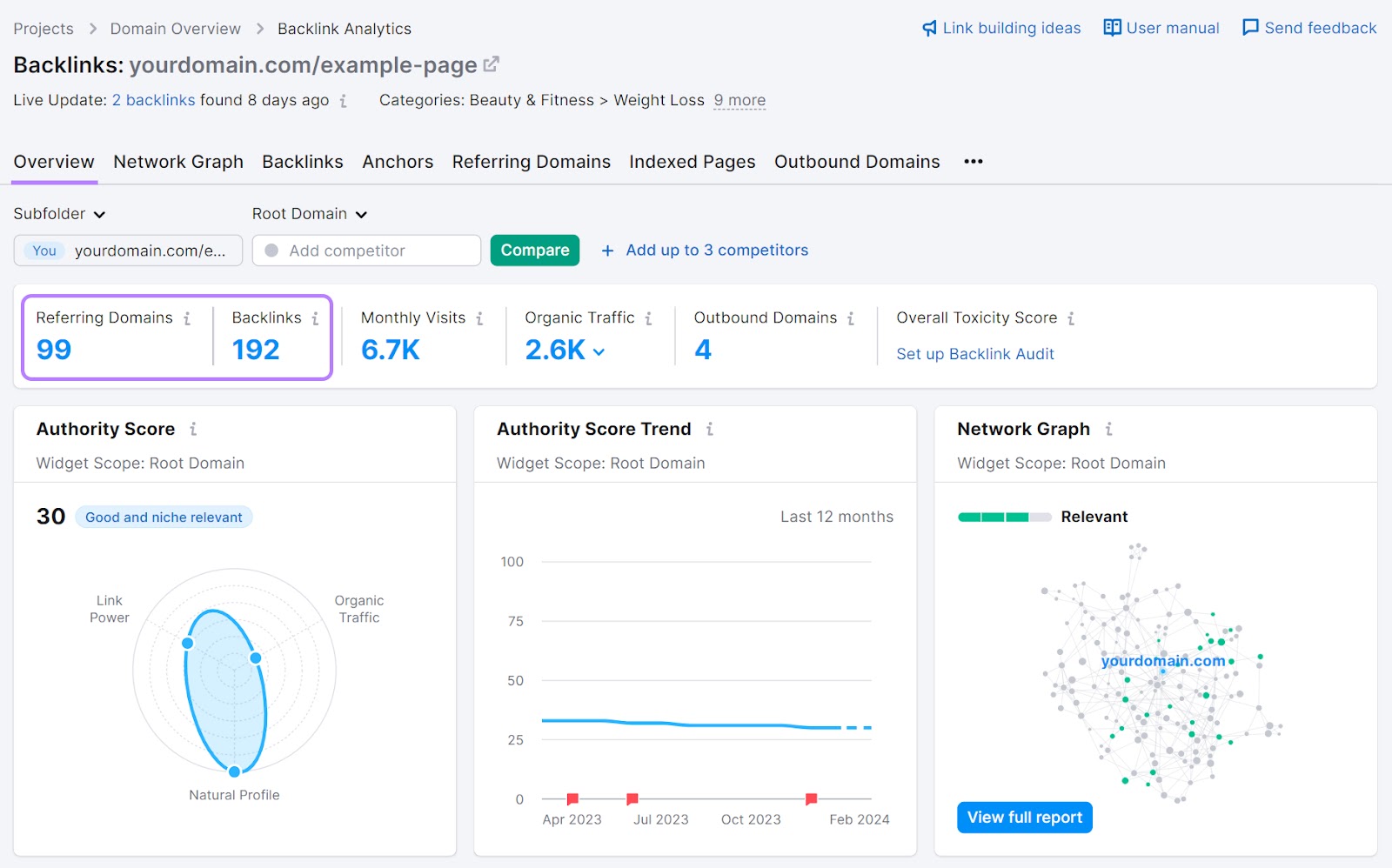
Task: Open Send feedback link
Action: (x=1321, y=28)
